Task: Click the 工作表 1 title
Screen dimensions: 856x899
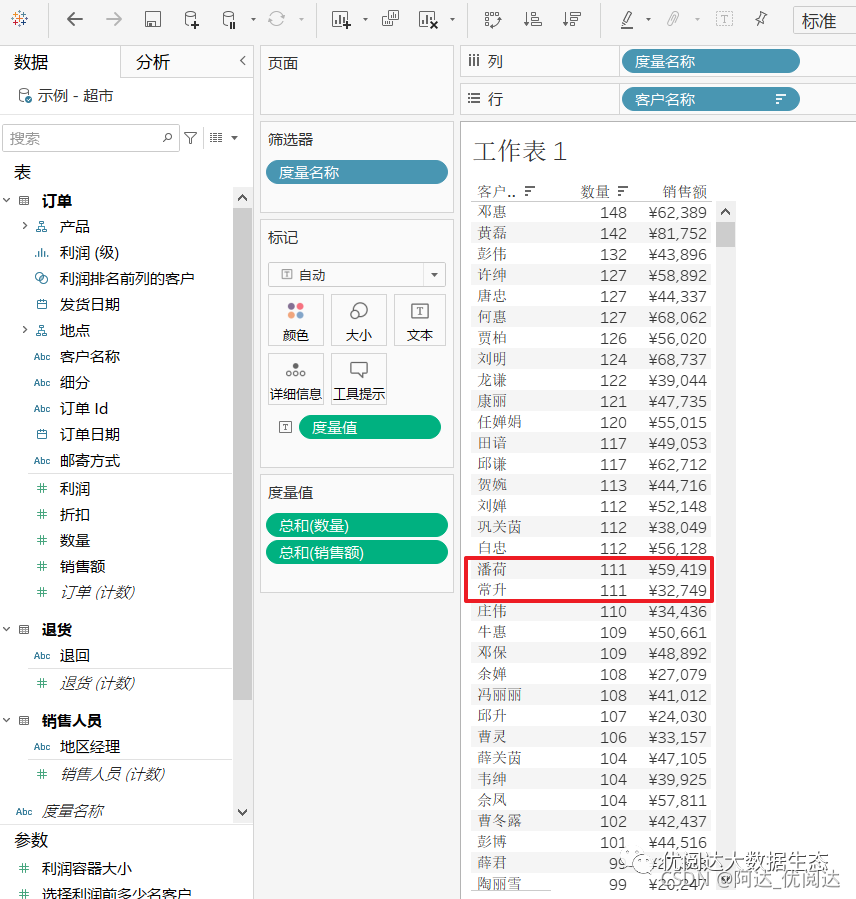Action: pos(520,151)
